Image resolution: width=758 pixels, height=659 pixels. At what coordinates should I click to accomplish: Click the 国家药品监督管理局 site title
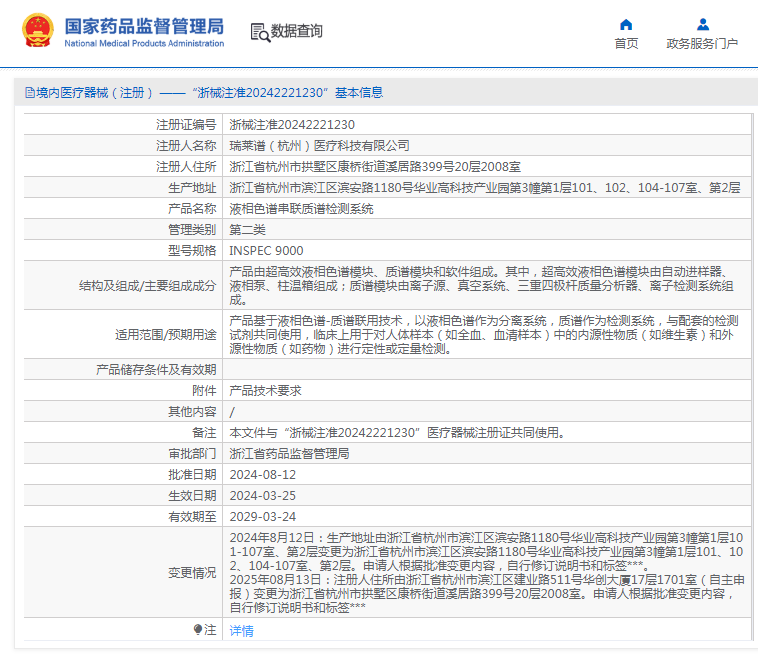tap(144, 26)
